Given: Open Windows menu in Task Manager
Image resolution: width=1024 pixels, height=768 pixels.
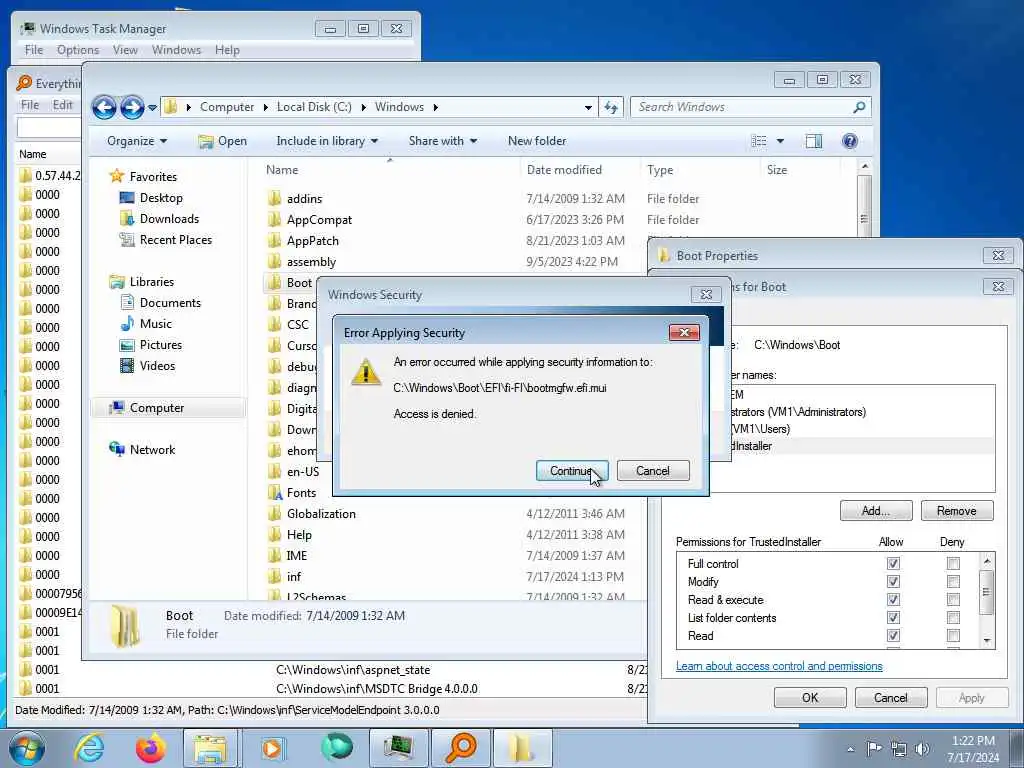Looking at the screenshot, I should (x=176, y=50).
